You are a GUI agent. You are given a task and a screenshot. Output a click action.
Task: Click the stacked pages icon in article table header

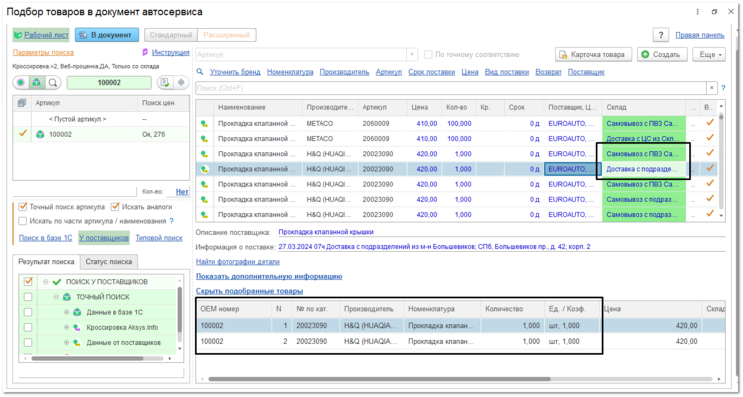22,103
